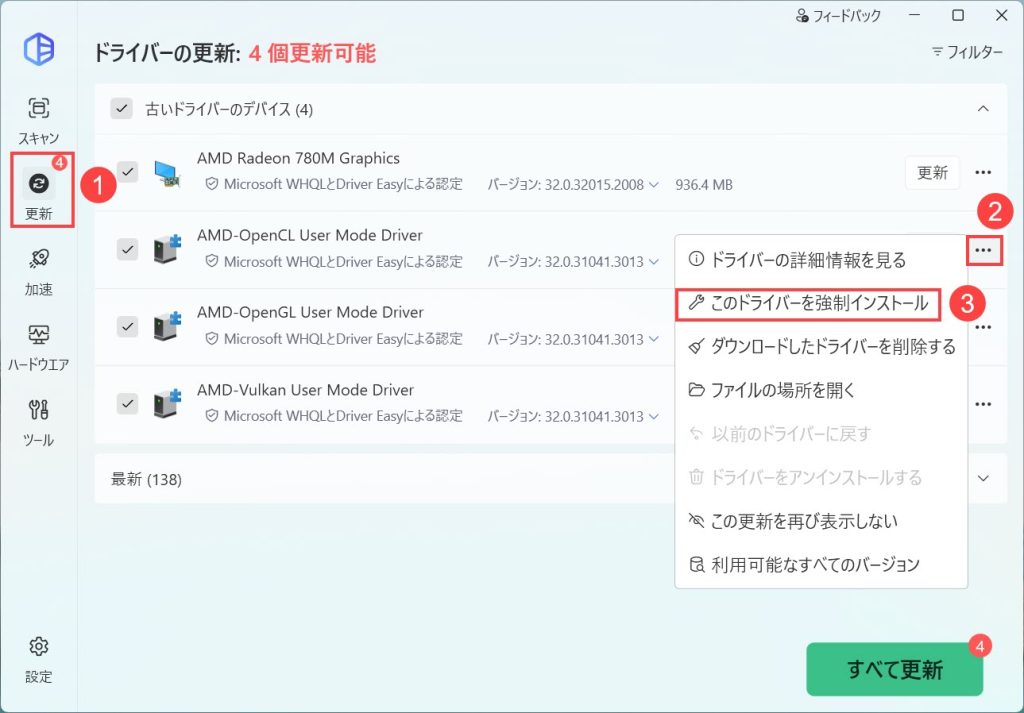Image resolution: width=1024 pixels, height=713 pixels.
Task: Click AMD-Vulkan User Mode Driver device icon
Action: tap(168, 404)
